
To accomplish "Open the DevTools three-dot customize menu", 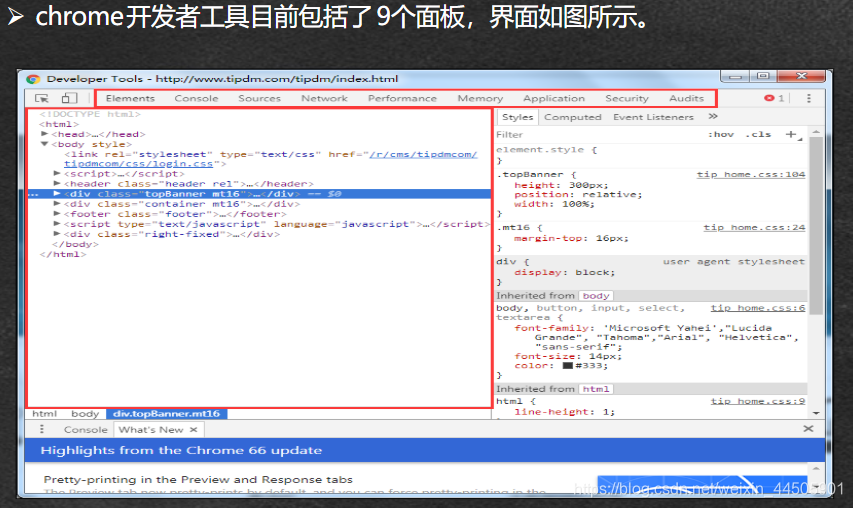I will point(809,98).
